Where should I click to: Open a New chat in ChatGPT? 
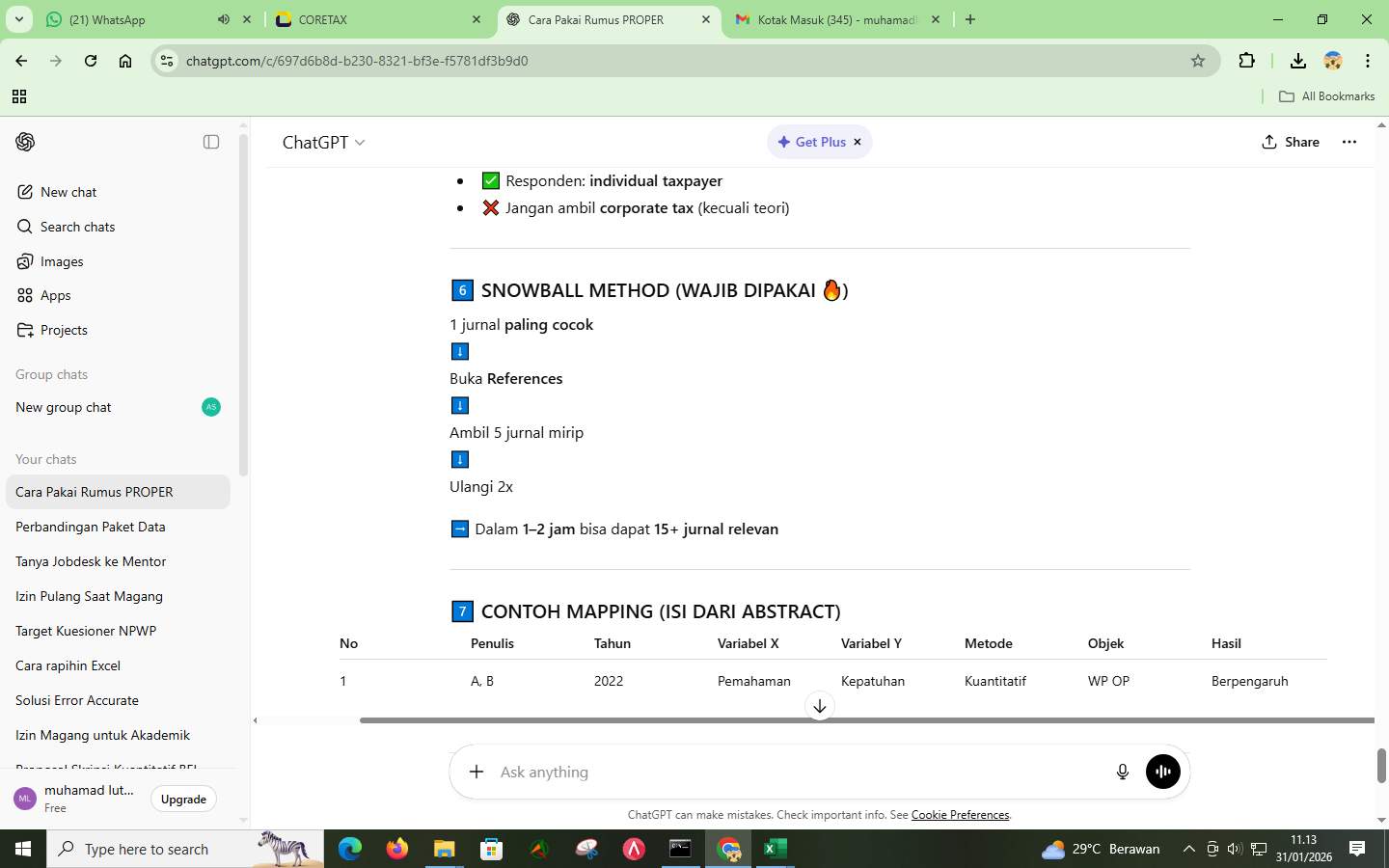pos(67,192)
